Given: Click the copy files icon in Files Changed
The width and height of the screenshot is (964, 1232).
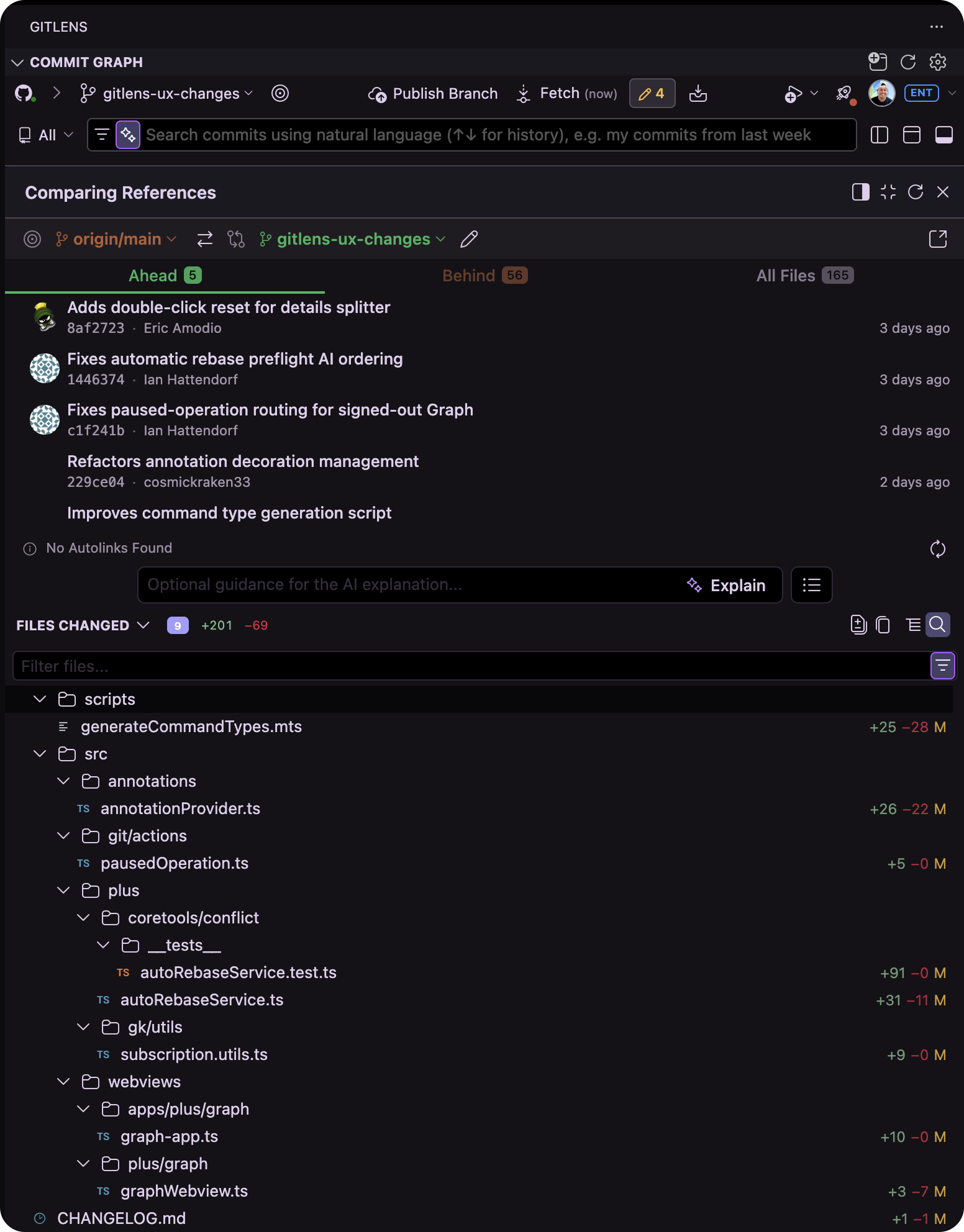Looking at the screenshot, I should click(883, 625).
